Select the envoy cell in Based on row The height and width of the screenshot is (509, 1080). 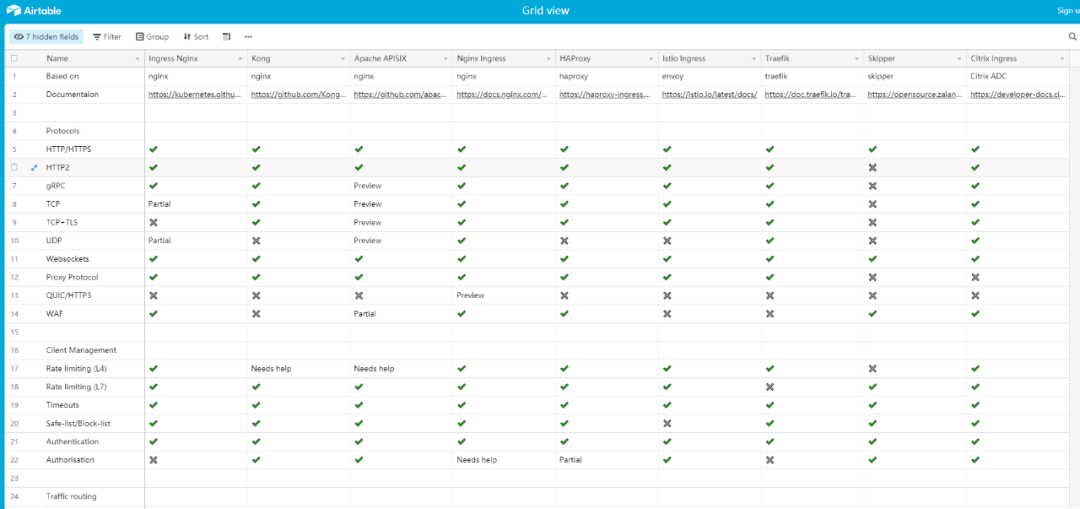pyautogui.click(x=710, y=76)
